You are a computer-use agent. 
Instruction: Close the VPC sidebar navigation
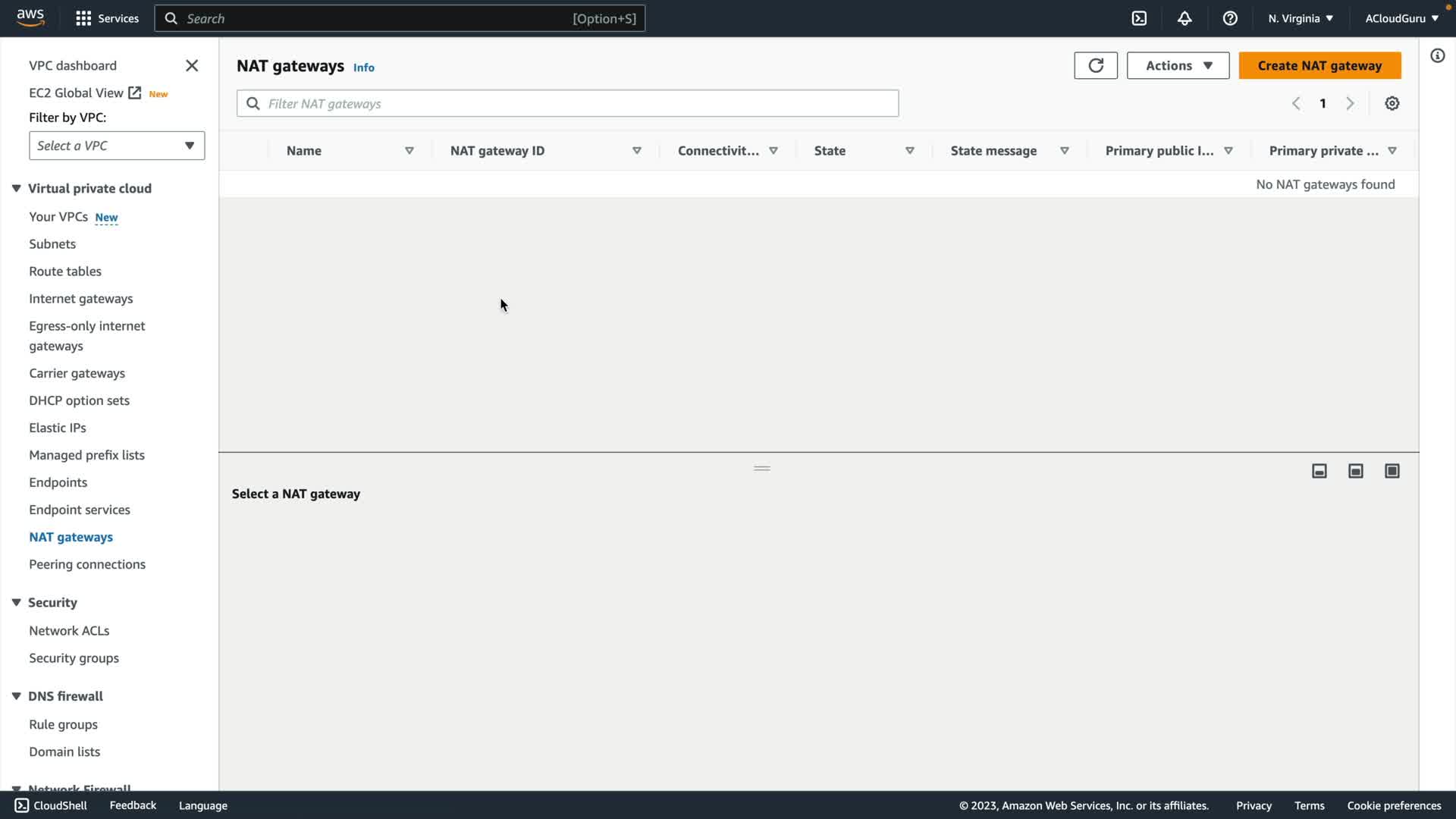(x=192, y=66)
